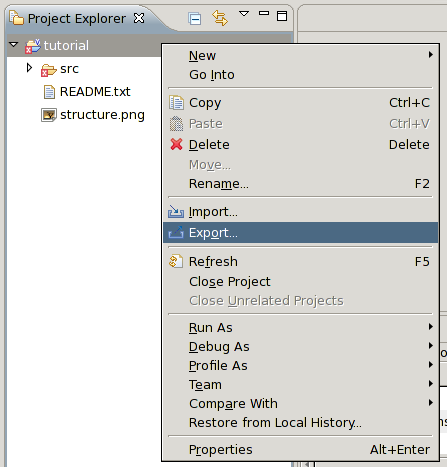Close the Project Explorer tab
Image resolution: width=447 pixels, height=467 pixels.
point(139,18)
